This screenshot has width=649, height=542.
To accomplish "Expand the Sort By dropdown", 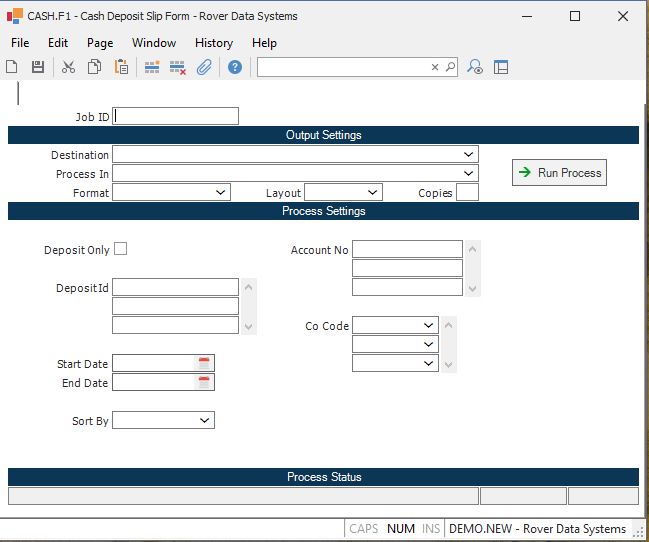I will click(205, 421).
